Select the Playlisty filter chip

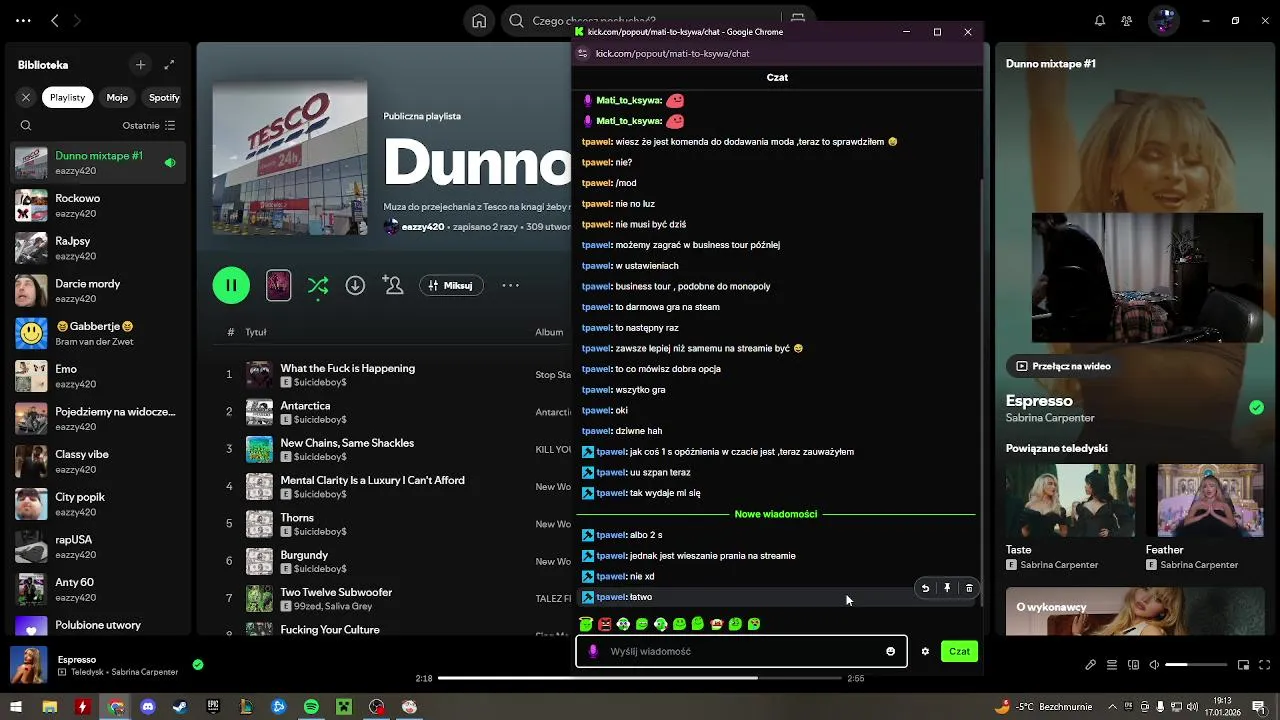pos(68,97)
